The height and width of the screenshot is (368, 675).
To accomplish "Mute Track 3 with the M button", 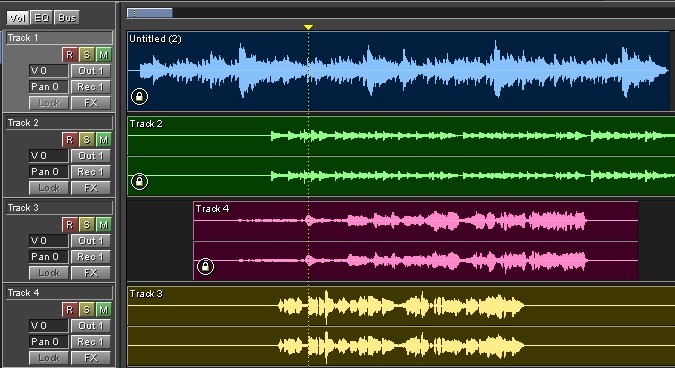I will (x=103, y=224).
